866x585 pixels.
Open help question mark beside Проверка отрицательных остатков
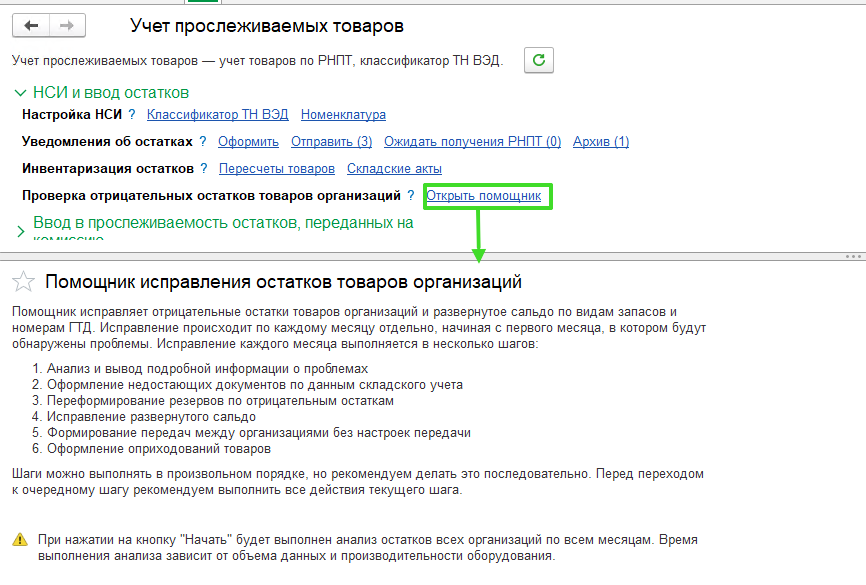coord(410,195)
